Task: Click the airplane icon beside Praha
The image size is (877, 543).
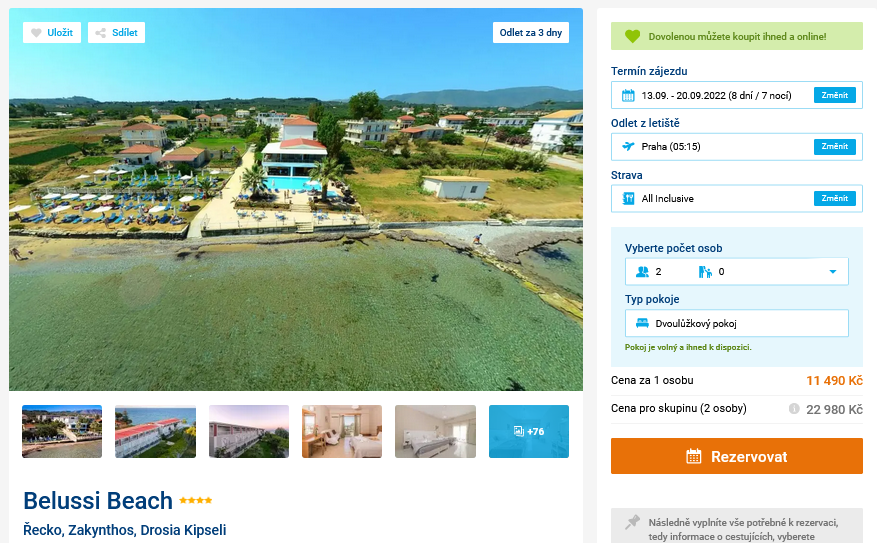Action: (628, 147)
